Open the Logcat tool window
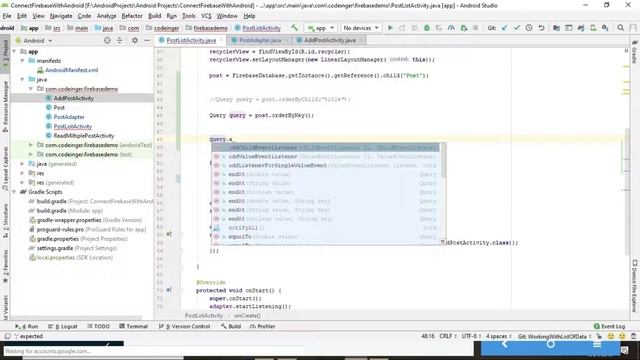The width and height of the screenshot is (640, 360). coord(62,327)
